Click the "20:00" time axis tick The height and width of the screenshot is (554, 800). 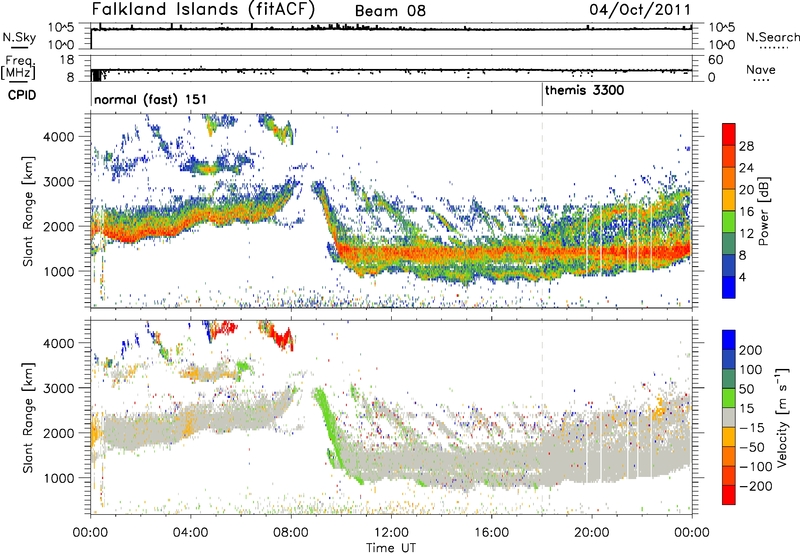pos(592,533)
